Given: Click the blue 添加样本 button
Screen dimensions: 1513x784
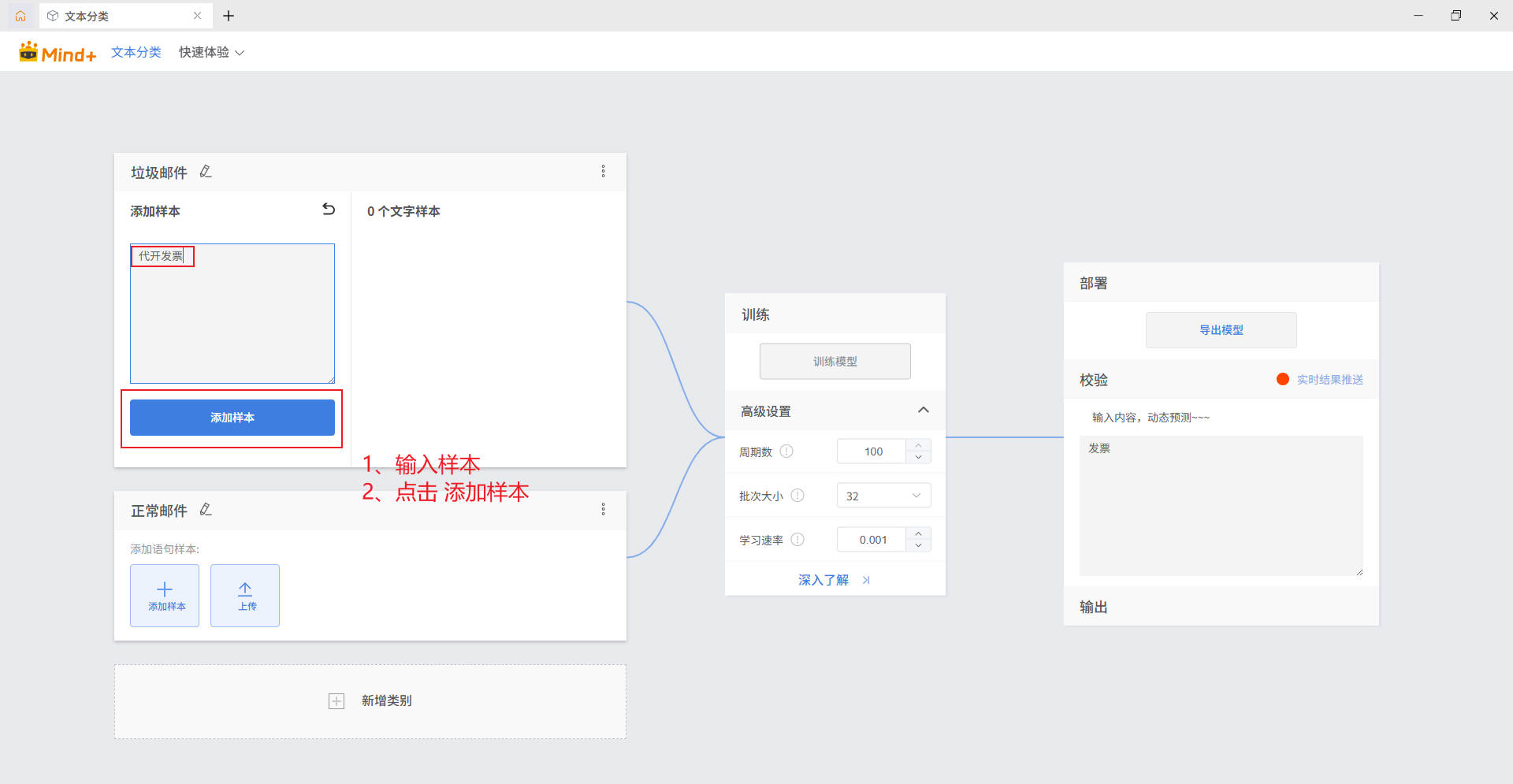Looking at the screenshot, I should (232, 418).
